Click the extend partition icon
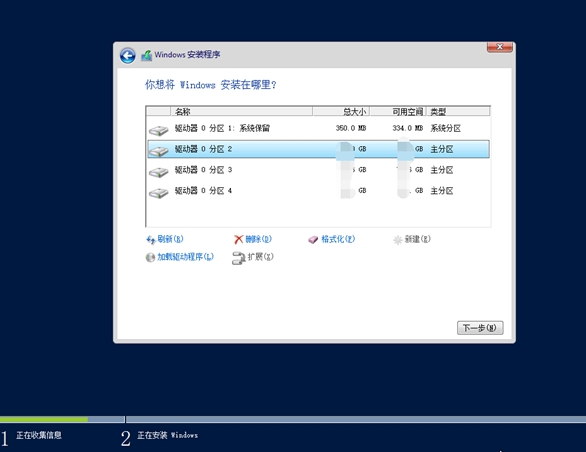The image size is (586, 452). pos(238,258)
